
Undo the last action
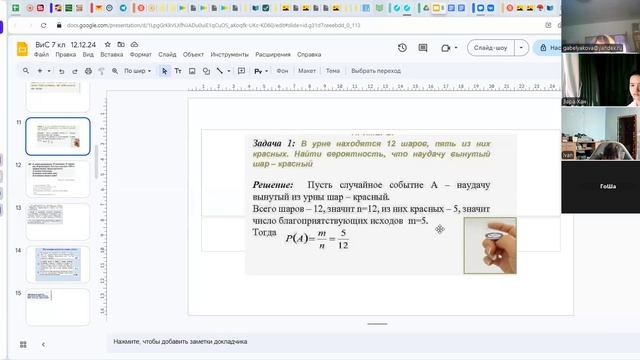point(62,71)
